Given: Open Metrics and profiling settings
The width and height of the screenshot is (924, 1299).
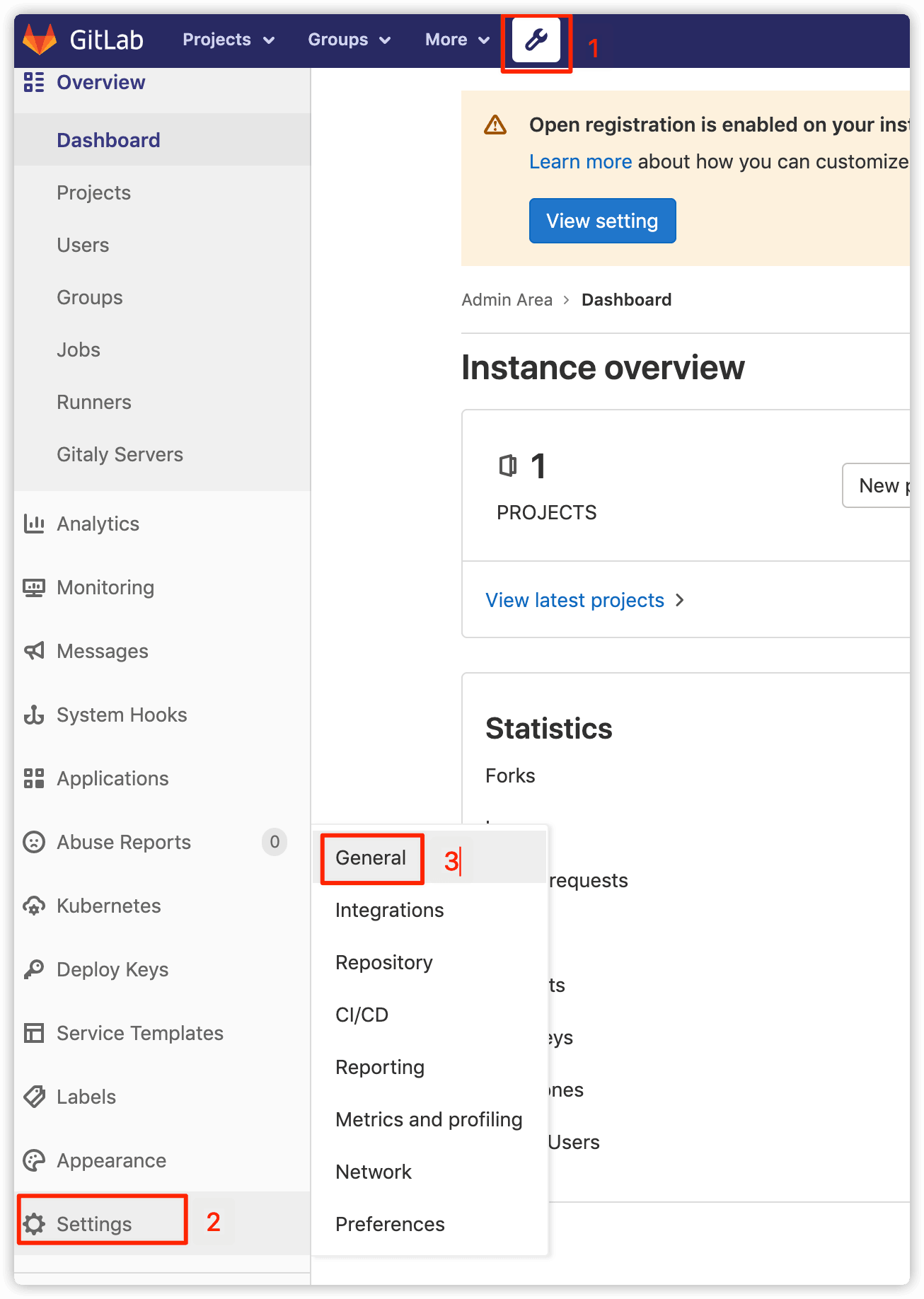Looking at the screenshot, I should click(429, 1119).
